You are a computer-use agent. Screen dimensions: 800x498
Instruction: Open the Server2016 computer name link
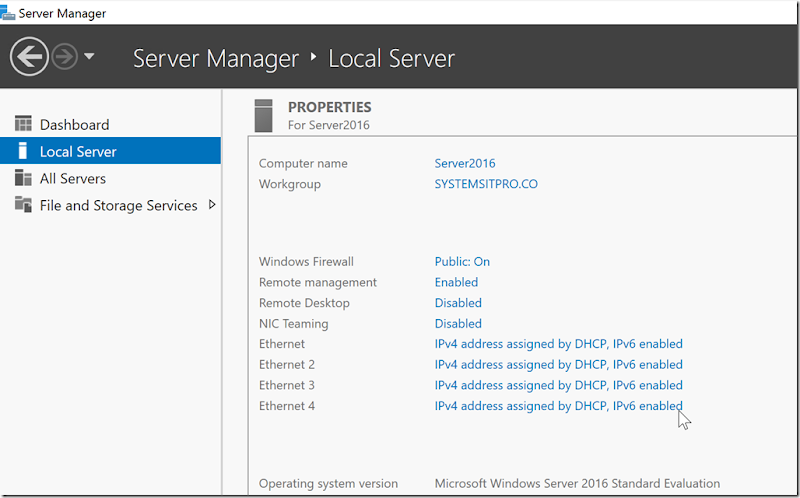[x=465, y=163]
